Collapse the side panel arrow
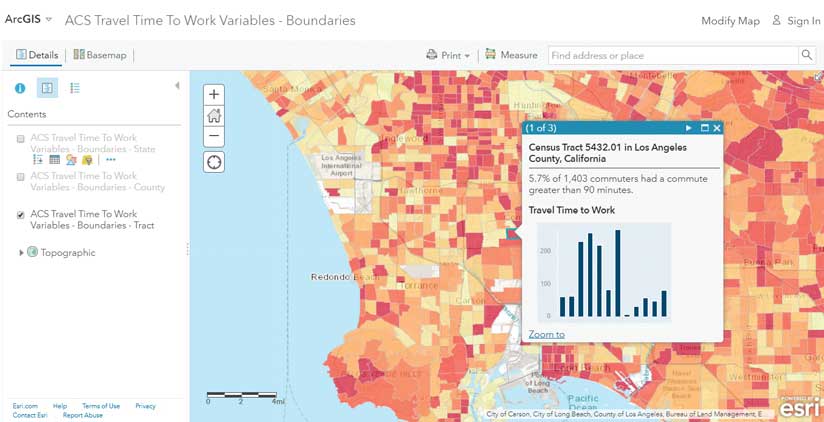Screen dimensions: 824x422 point(177,85)
